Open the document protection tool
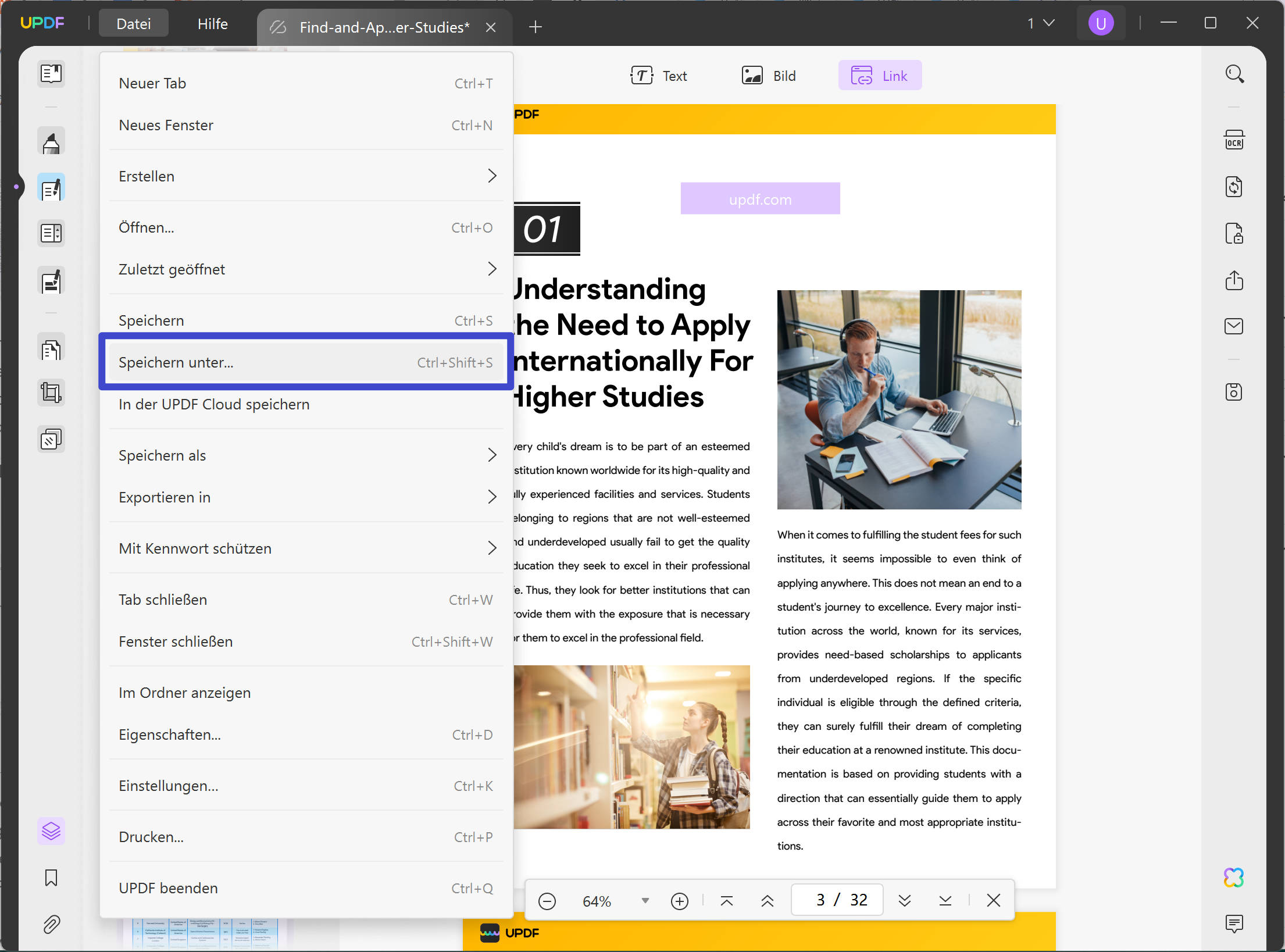Viewport: 1285px width, 952px height. point(1234,234)
